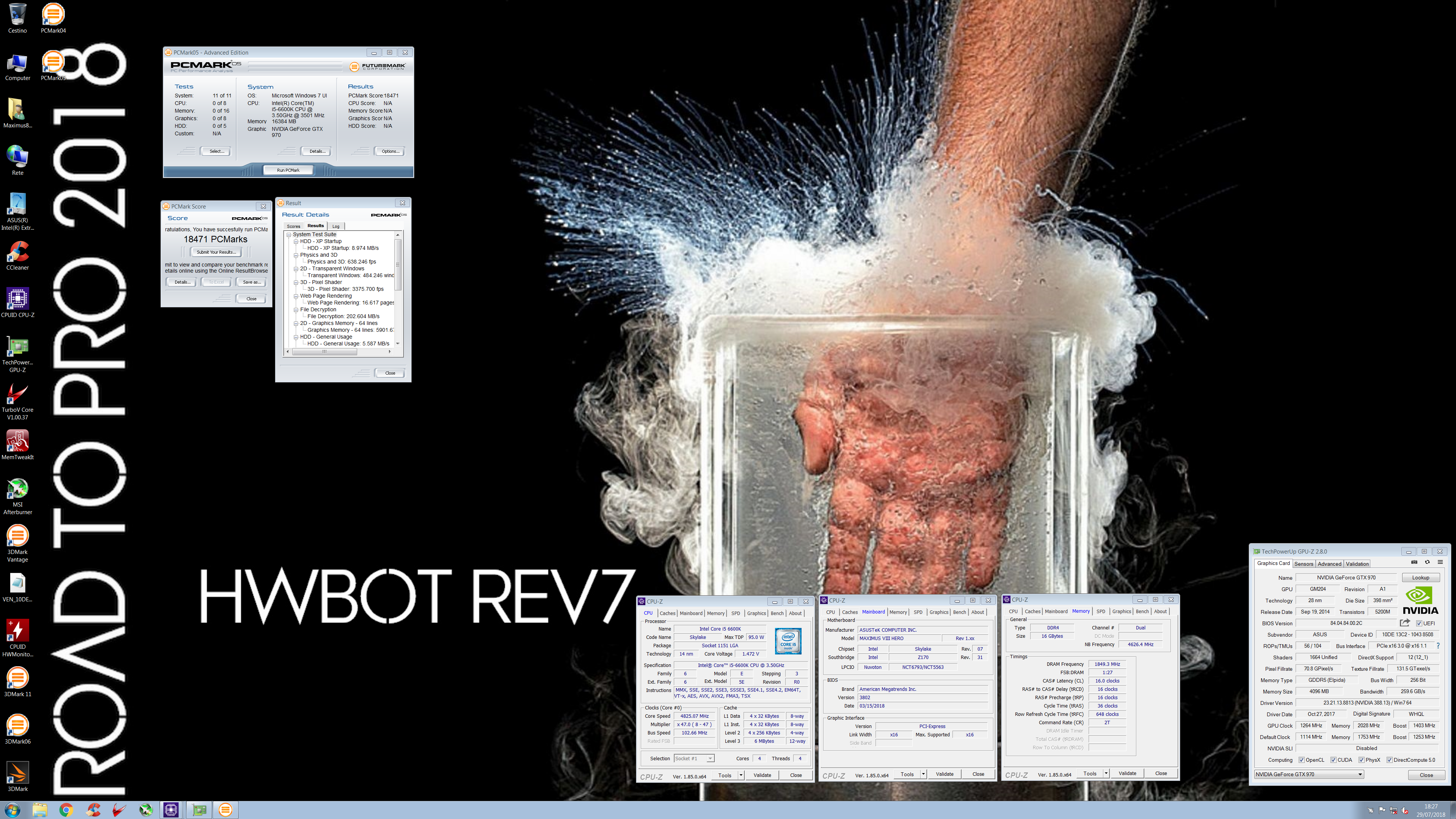Open the CPUID CPU-Z desktop shortcut
The image size is (1456, 819).
point(17,303)
